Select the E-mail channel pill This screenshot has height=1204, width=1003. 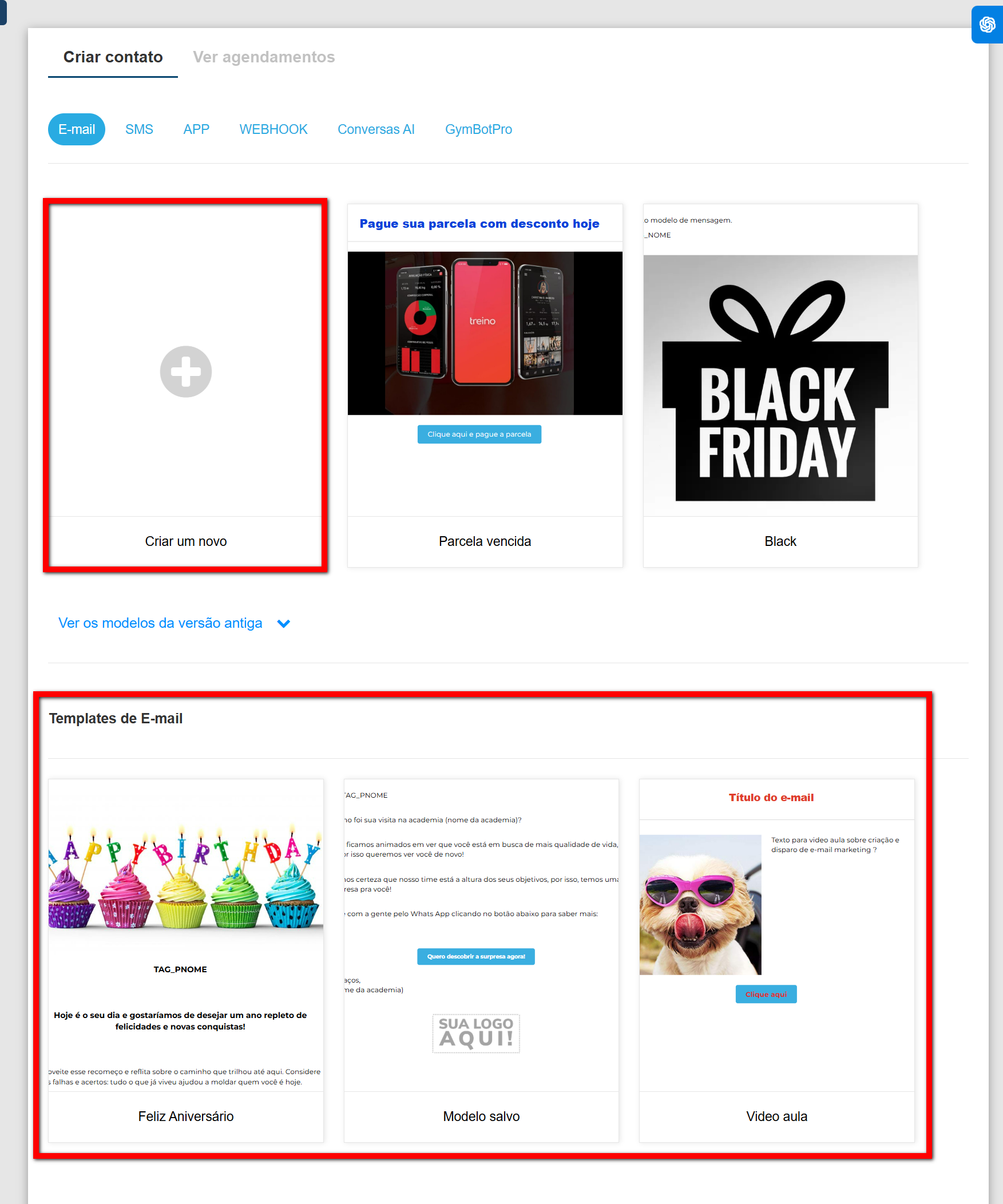pos(77,129)
